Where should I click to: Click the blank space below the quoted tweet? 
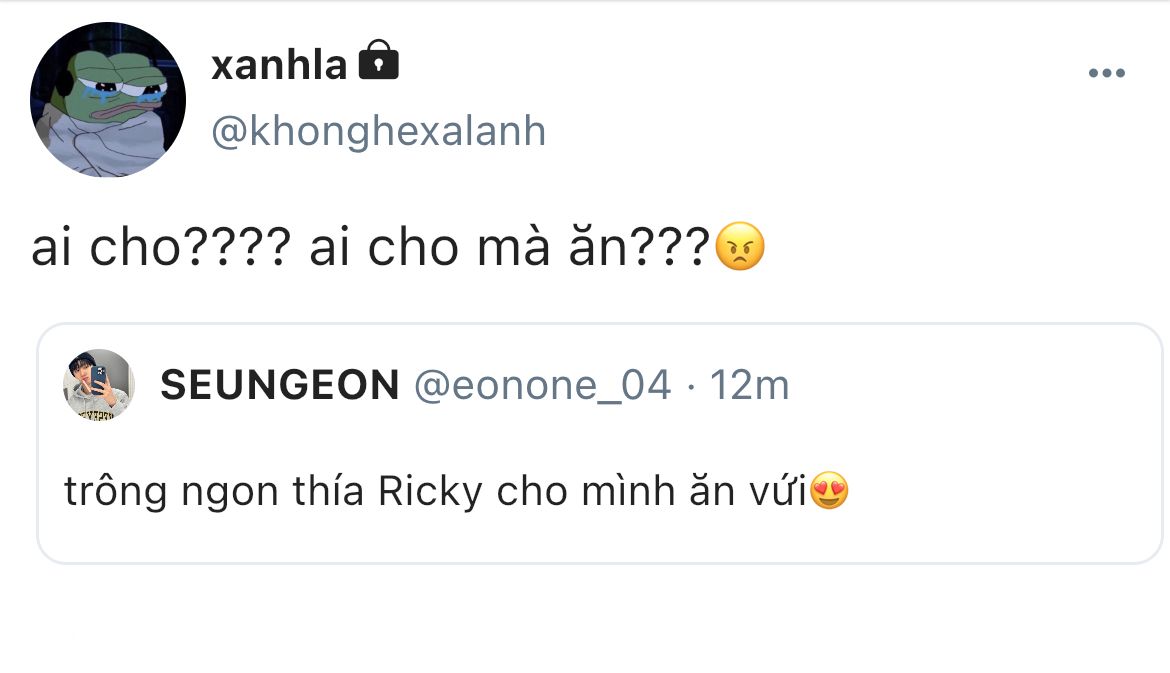[x=585, y=620]
